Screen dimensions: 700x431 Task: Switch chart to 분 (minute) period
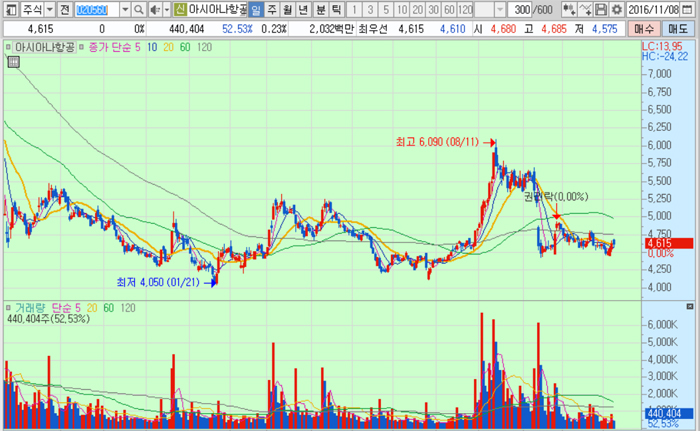tap(320, 9)
